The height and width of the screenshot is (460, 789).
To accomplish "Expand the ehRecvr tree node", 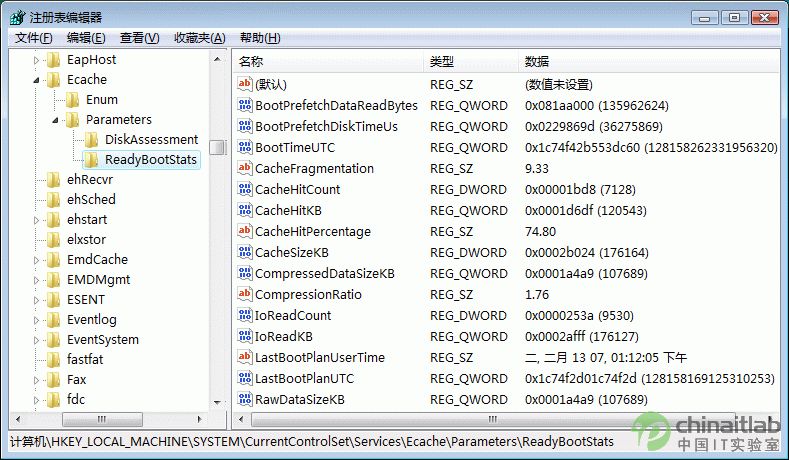I will point(37,180).
